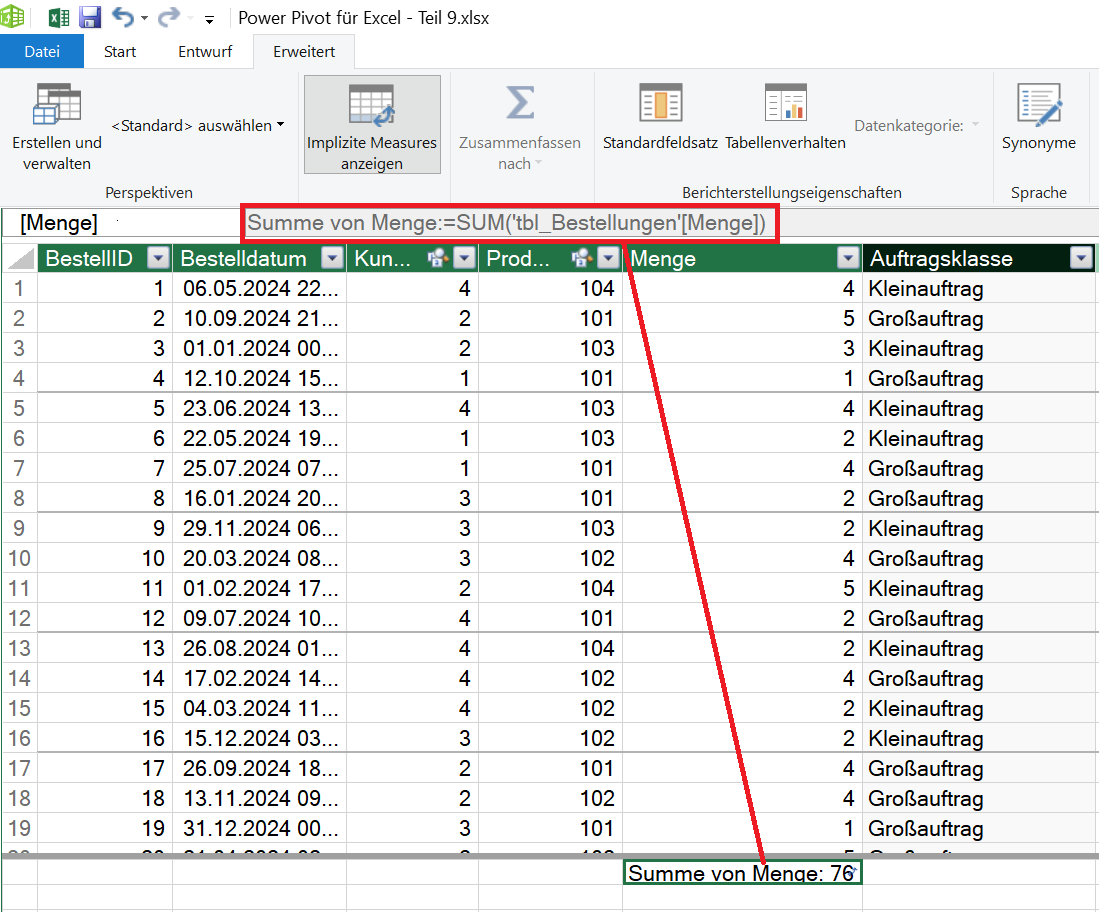The image size is (1099, 912).
Task: Click the Zusammenfassen nach sigma icon
Action: (519, 103)
